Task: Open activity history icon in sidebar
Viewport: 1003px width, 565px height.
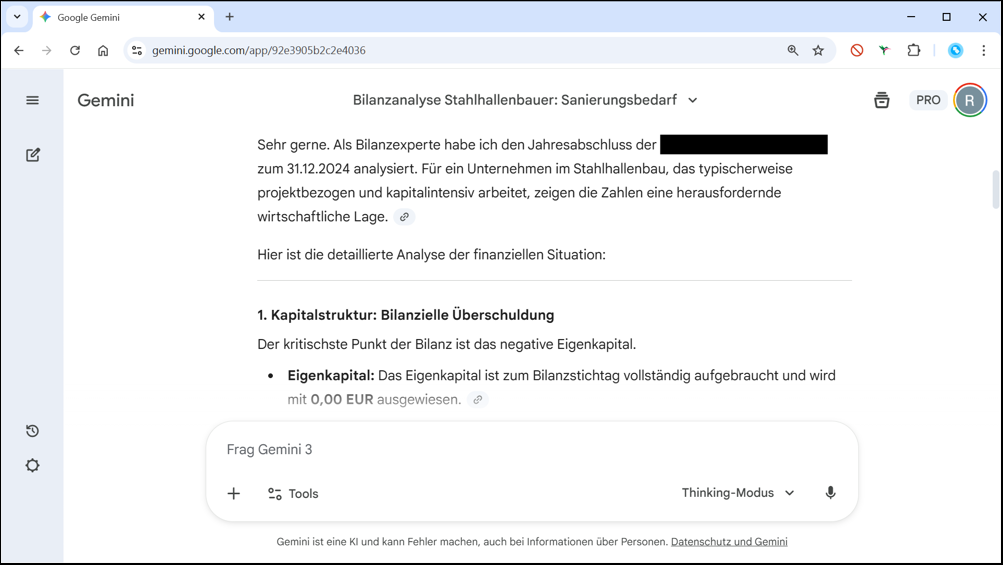Action: pyautogui.click(x=33, y=431)
